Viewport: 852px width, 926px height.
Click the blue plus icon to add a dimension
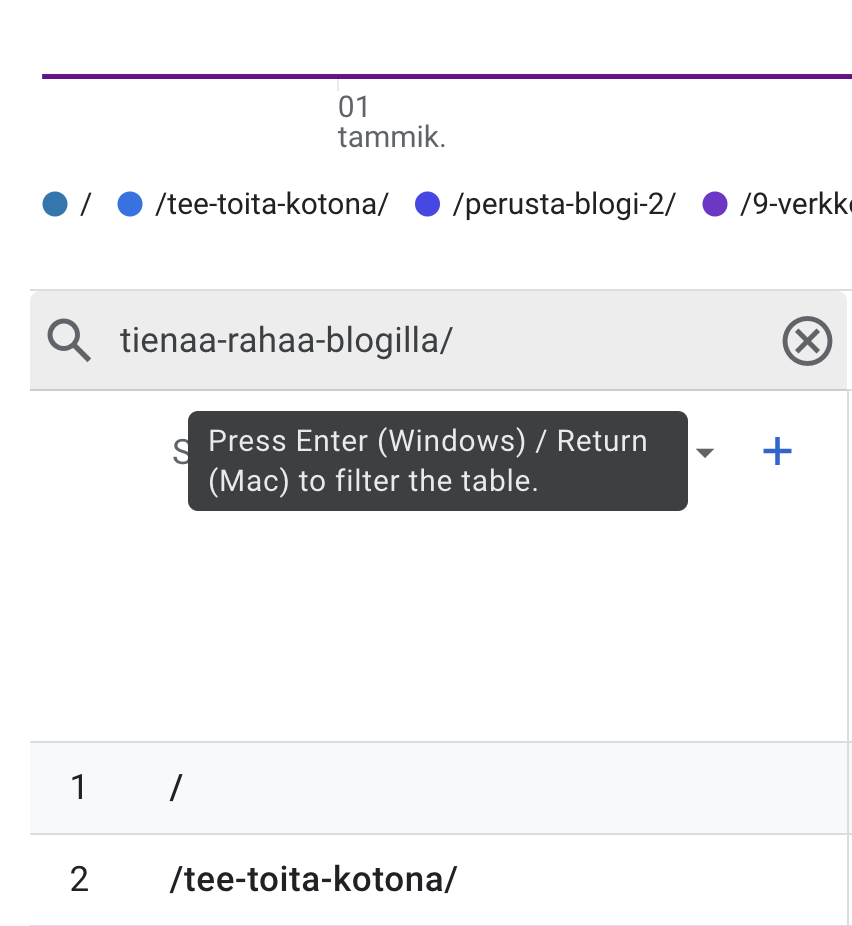click(777, 452)
